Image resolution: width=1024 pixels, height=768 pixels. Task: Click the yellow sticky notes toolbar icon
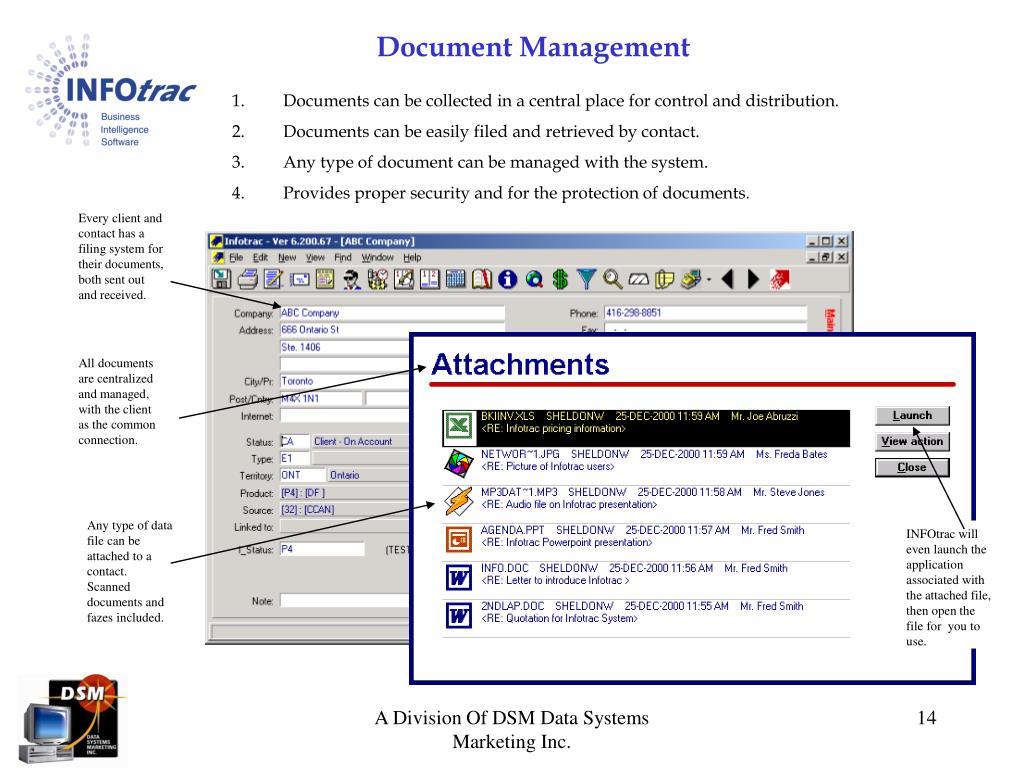click(x=664, y=280)
